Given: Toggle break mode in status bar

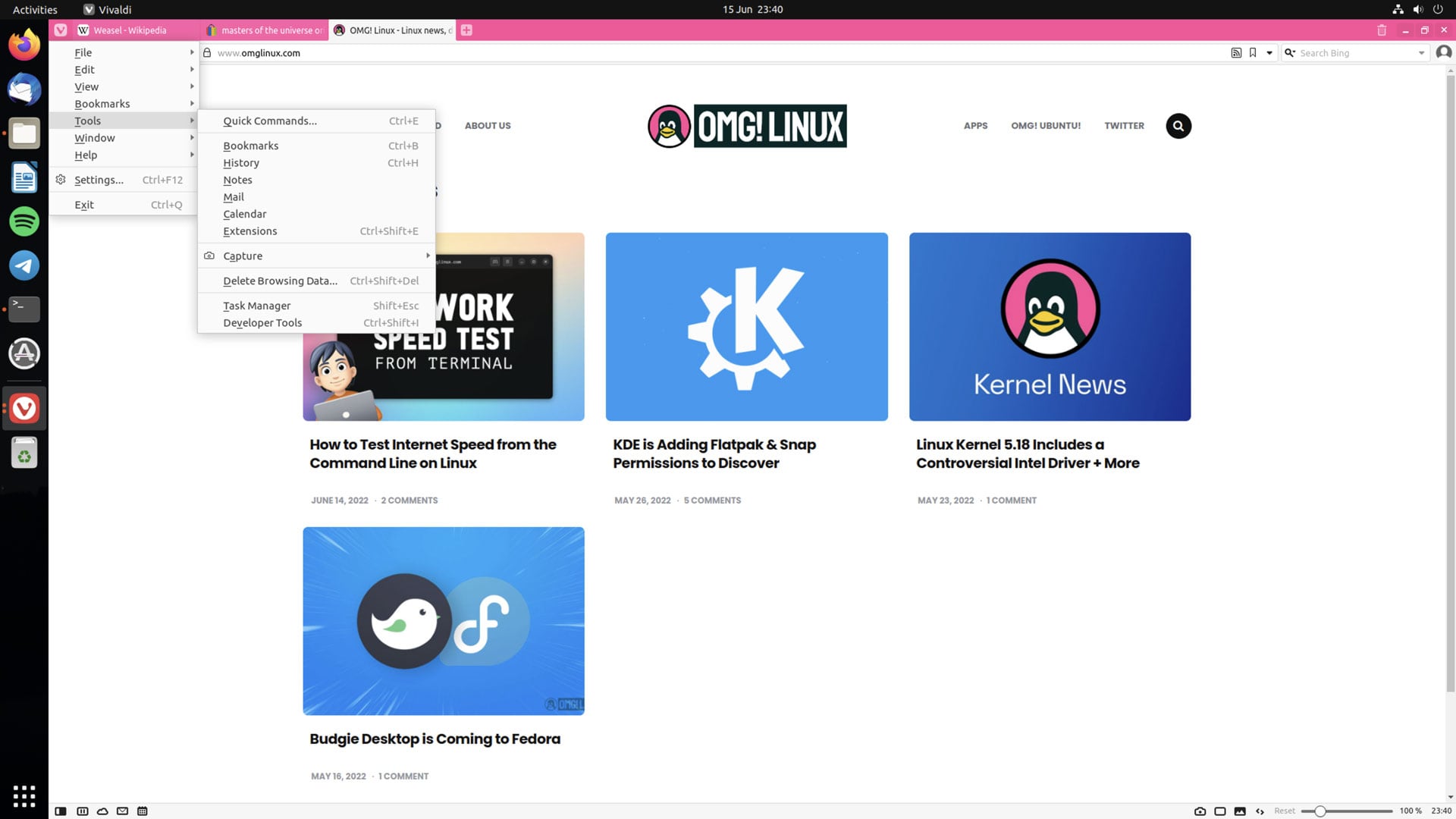Looking at the screenshot, I should [x=82, y=811].
